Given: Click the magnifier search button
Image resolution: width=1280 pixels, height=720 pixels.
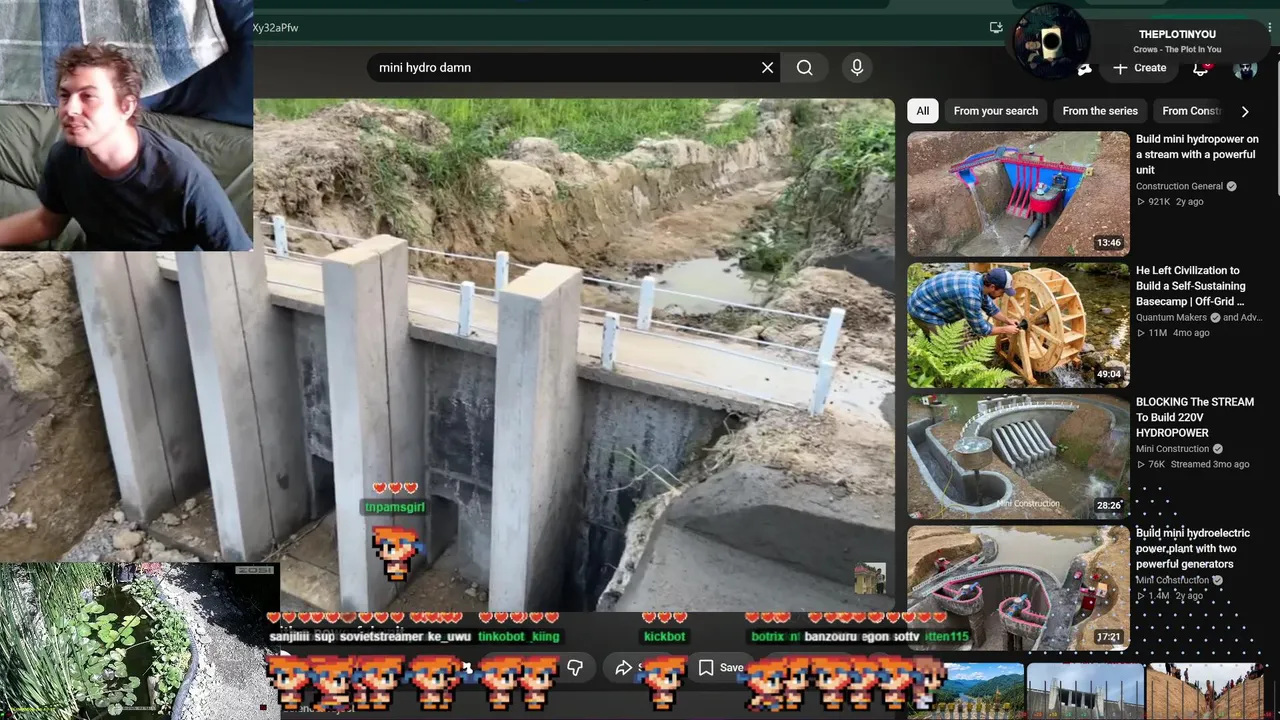Looking at the screenshot, I should [805, 68].
